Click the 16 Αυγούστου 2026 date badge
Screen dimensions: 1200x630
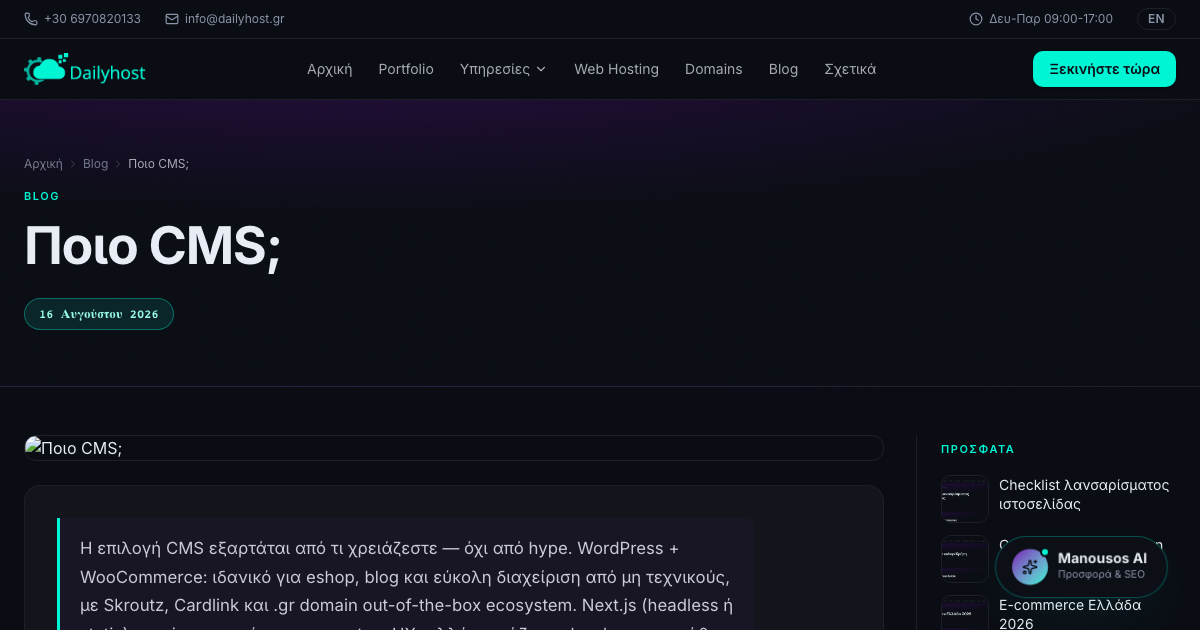[99, 314]
